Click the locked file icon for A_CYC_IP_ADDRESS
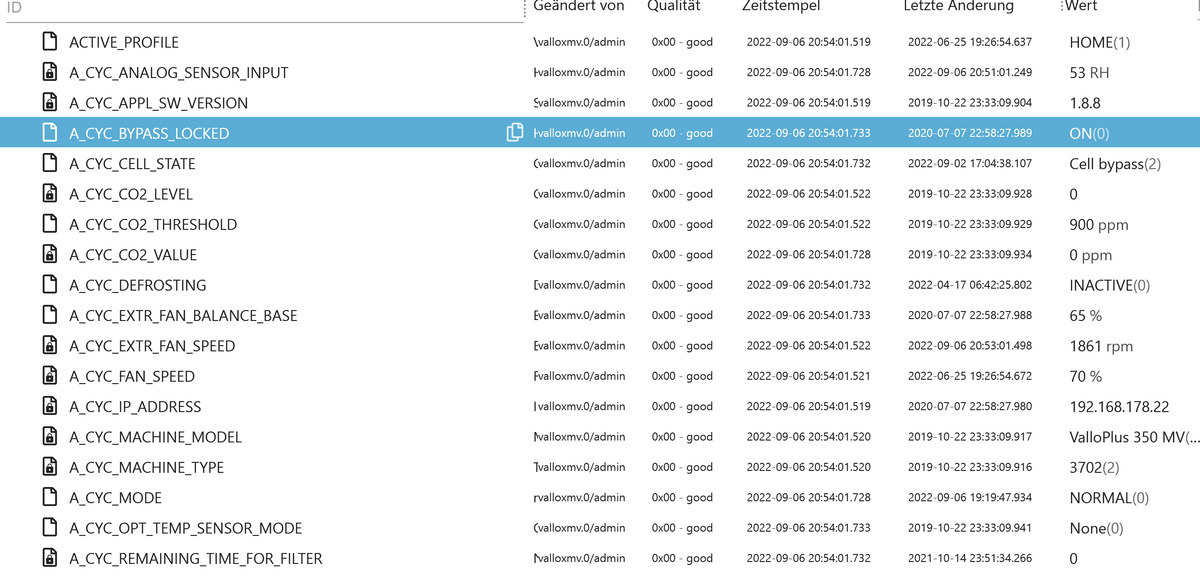Image resolution: width=1200 pixels, height=576 pixels. pyautogui.click(x=48, y=407)
